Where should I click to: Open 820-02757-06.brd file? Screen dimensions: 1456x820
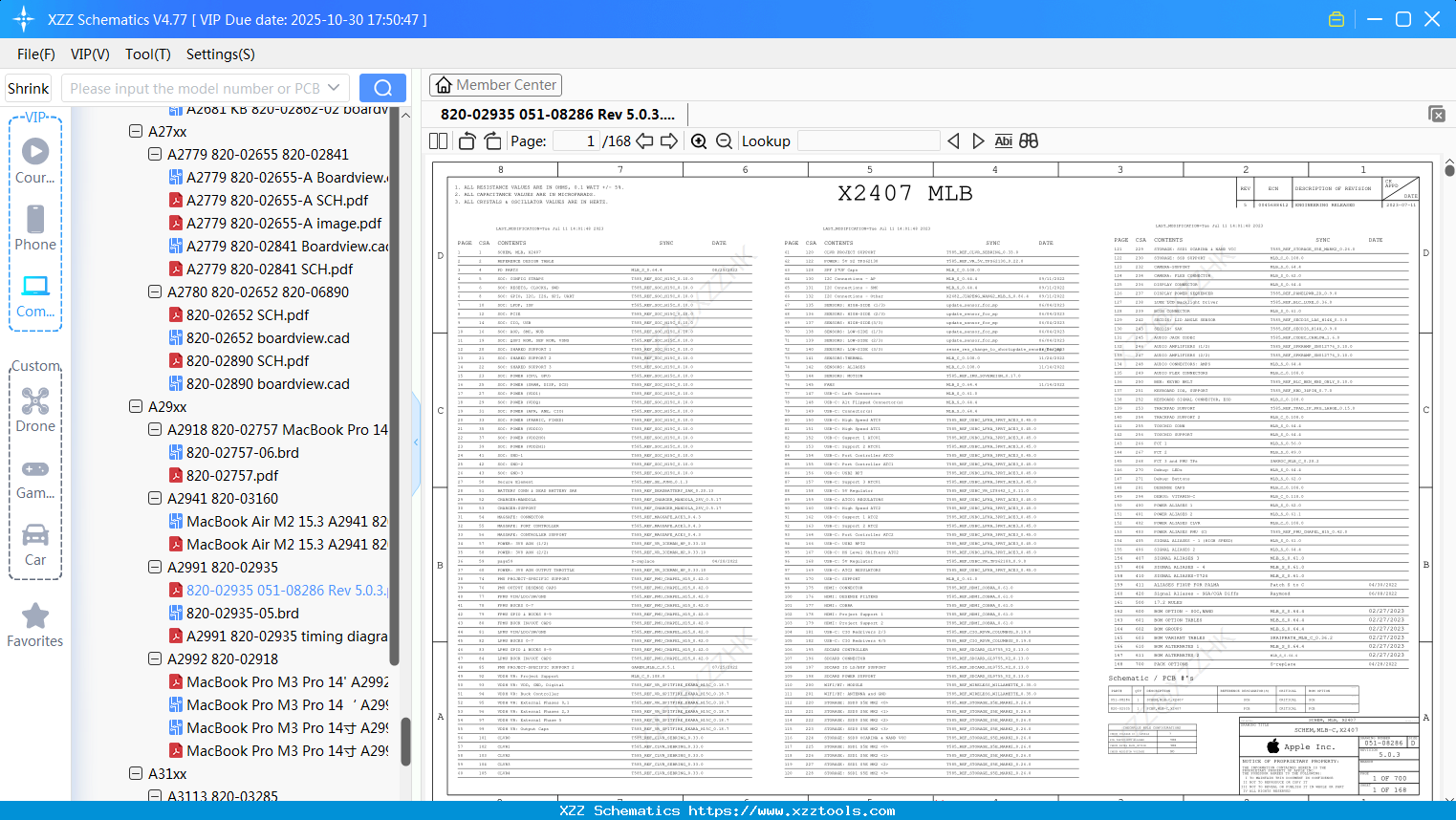coord(243,452)
